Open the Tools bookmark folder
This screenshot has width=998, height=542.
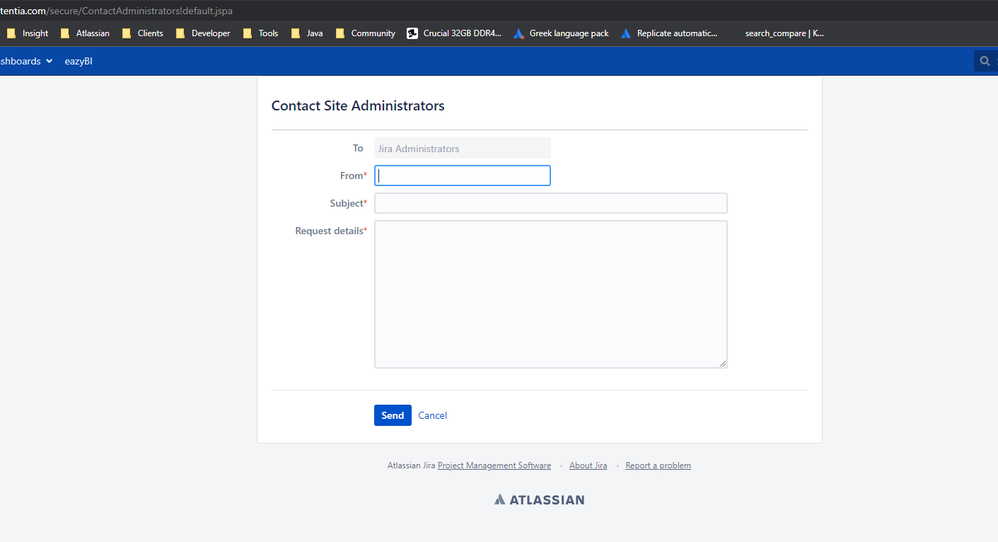click(x=260, y=33)
